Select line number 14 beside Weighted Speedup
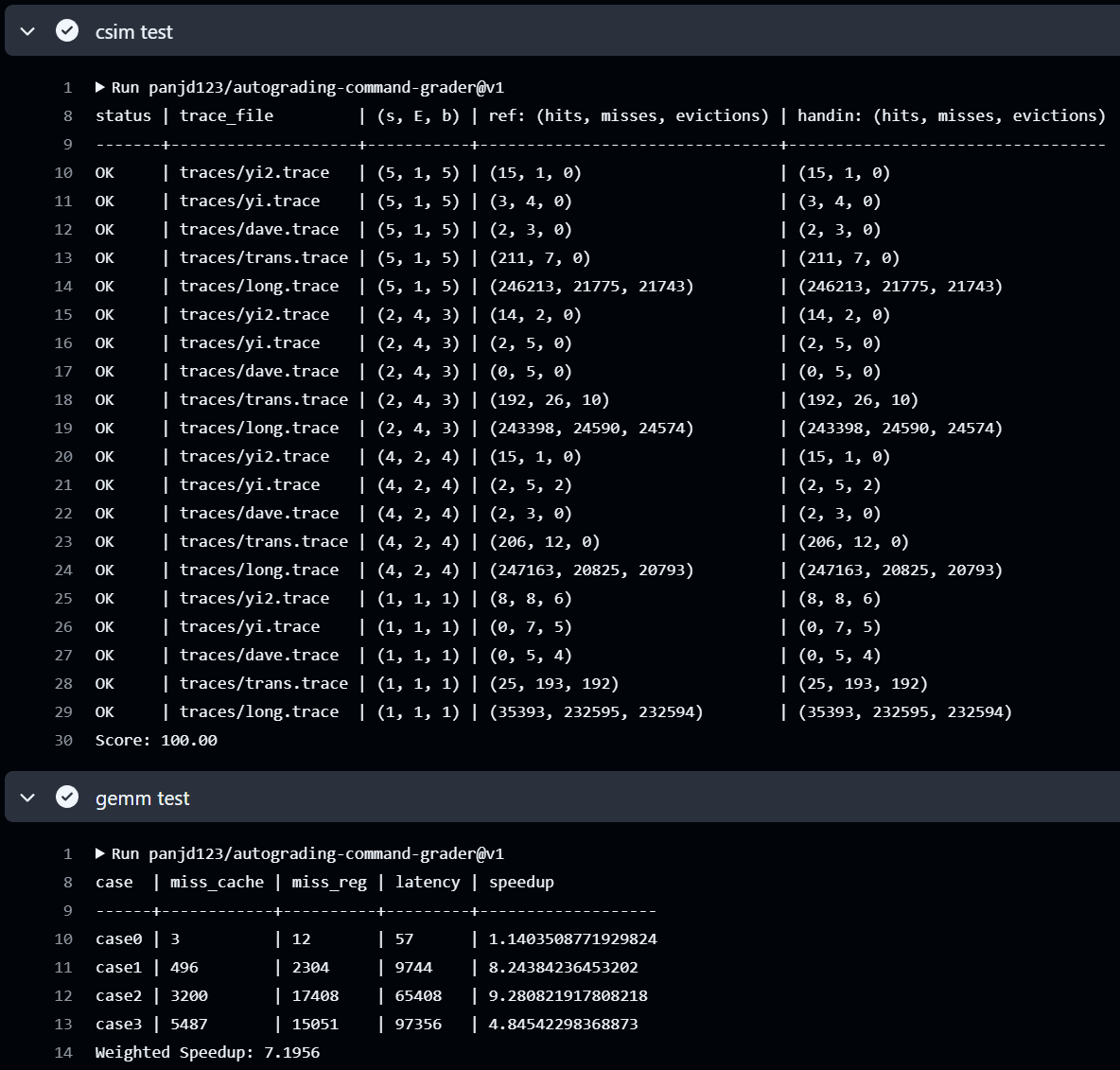Image resolution: width=1120 pixels, height=1070 pixels. 63,1052
